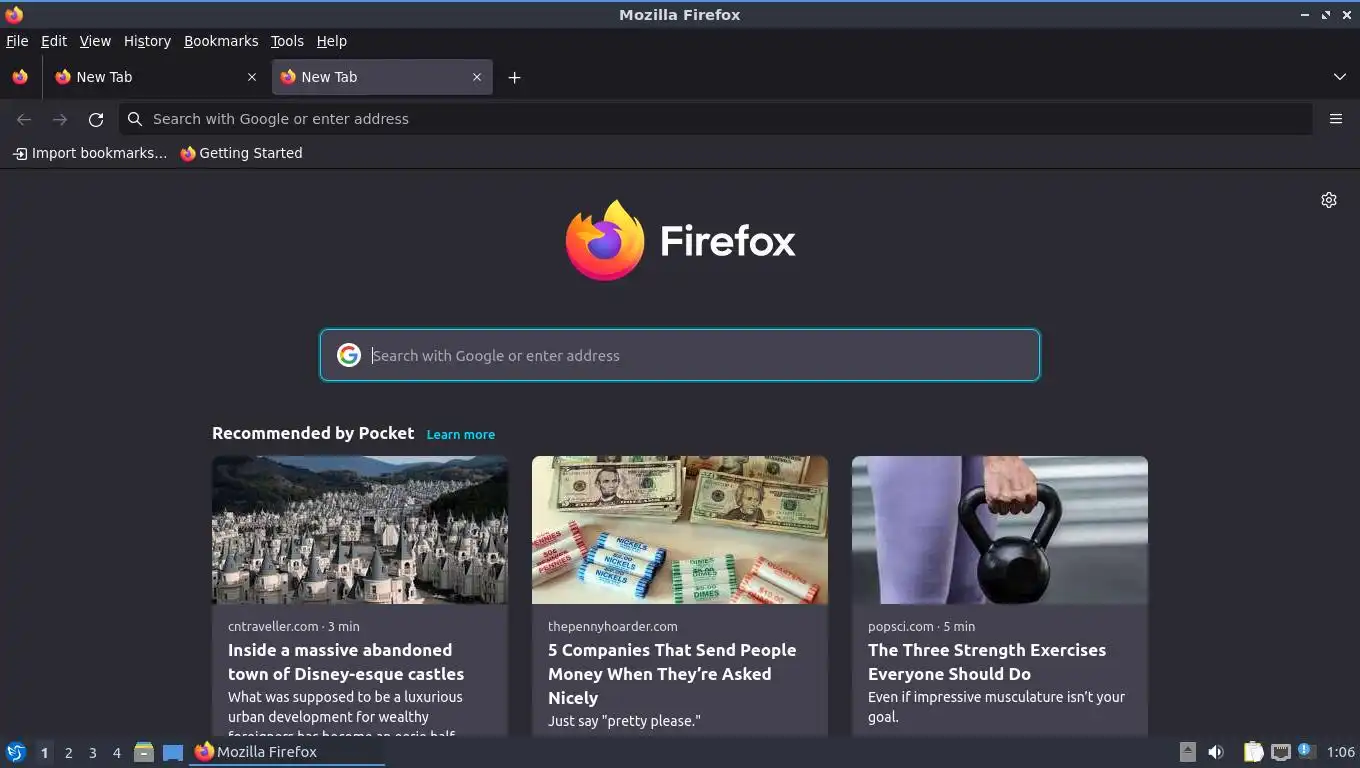Open the kettlebell article thumbnail
The width and height of the screenshot is (1360, 768).
pyautogui.click(x=1000, y=530)
